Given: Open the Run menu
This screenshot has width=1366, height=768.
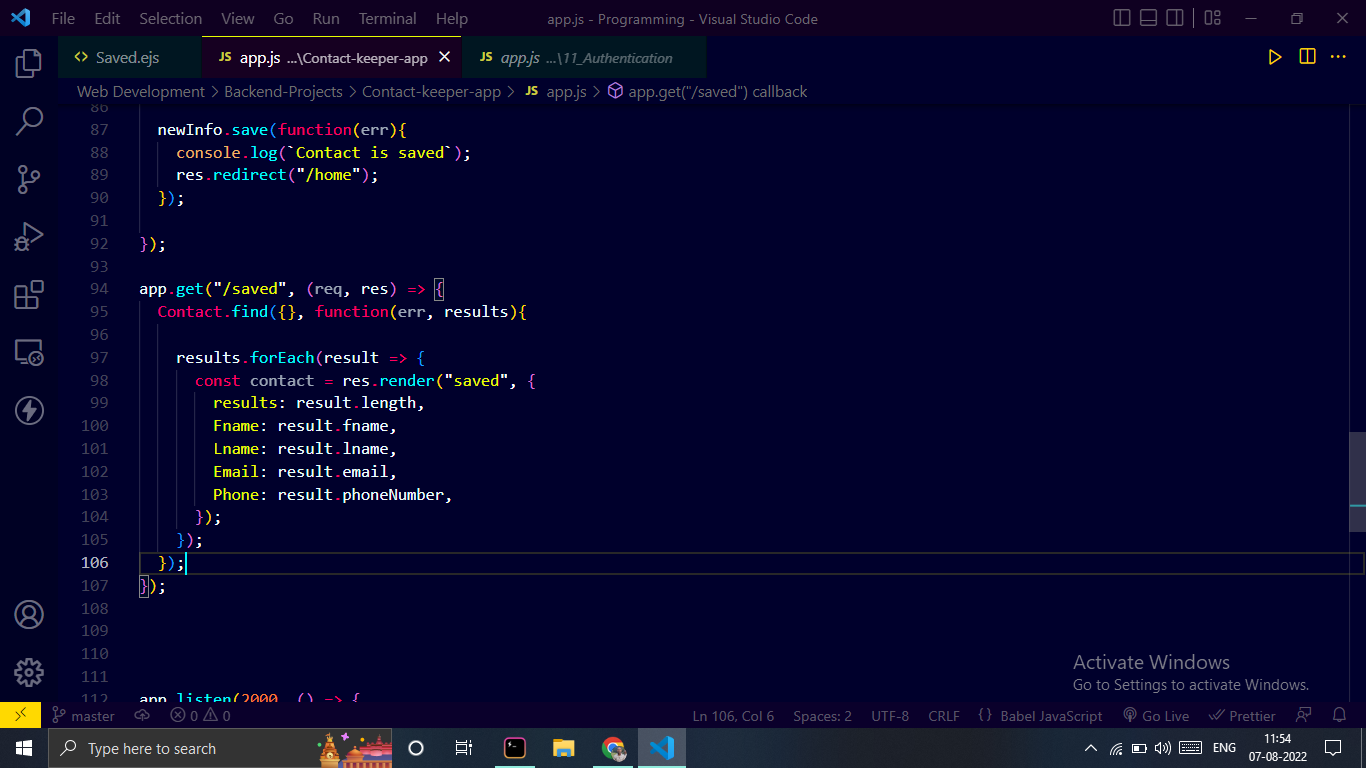Looking at the screenshot, I should click(326, 18).
